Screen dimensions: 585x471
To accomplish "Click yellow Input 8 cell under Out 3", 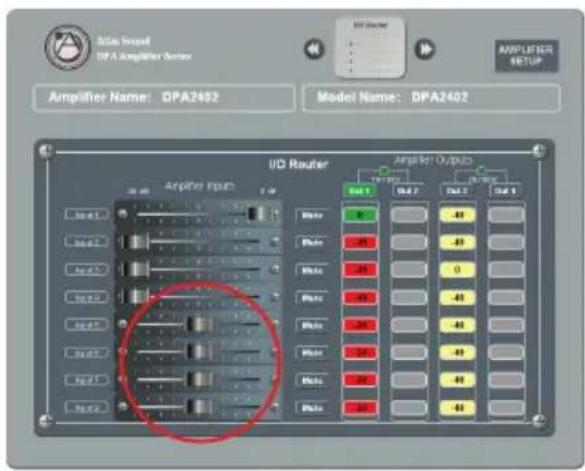I will coord(457,408).
